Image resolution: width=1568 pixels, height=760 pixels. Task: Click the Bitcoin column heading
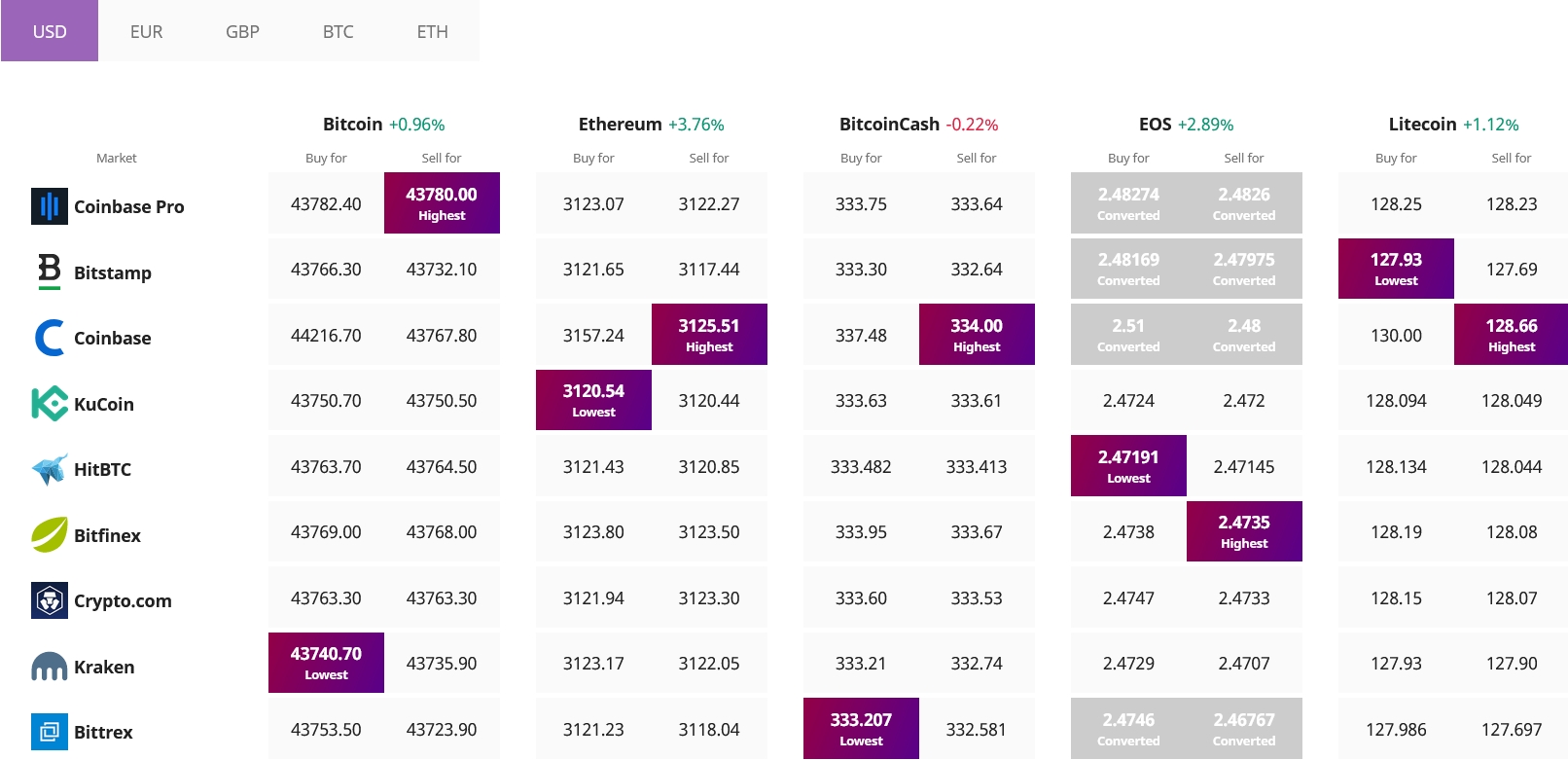[x=352, y=124]
